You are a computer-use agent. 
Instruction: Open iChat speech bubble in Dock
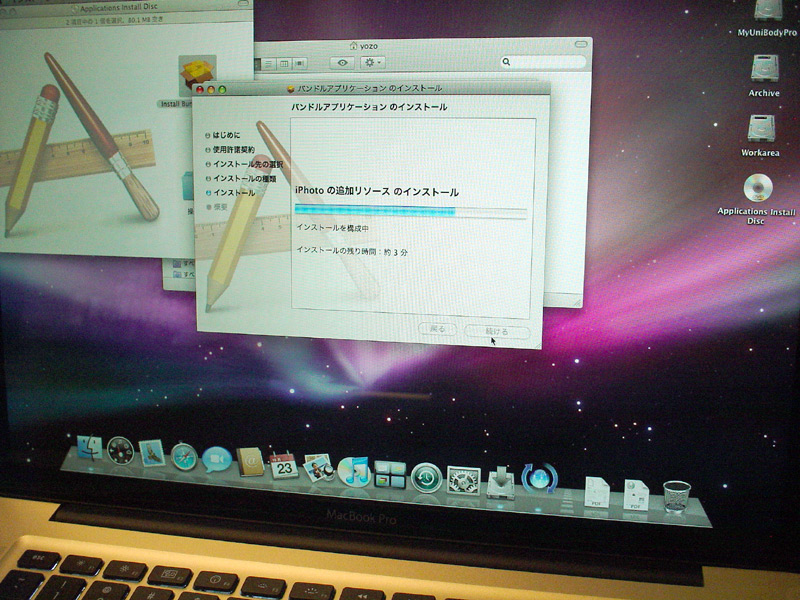coord(217,460)
